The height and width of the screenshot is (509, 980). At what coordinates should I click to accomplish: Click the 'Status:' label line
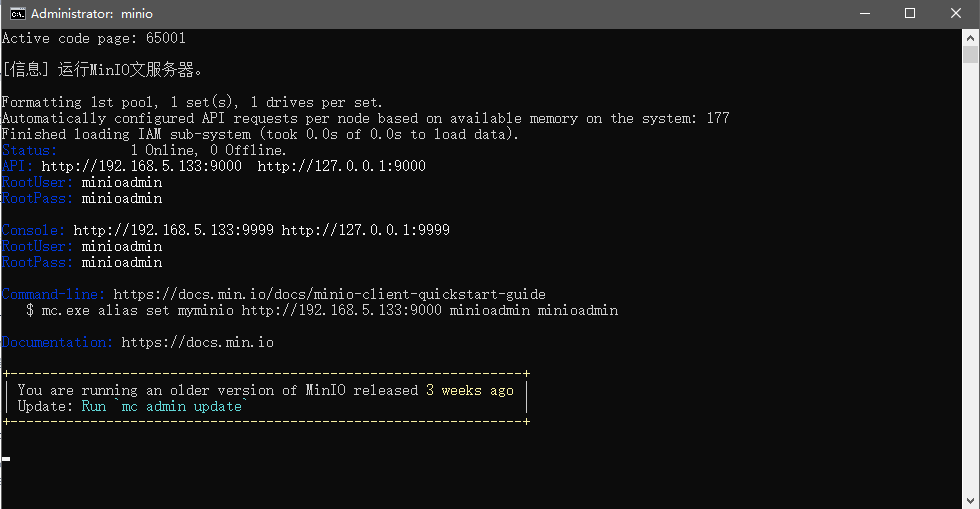pos(29,150)
